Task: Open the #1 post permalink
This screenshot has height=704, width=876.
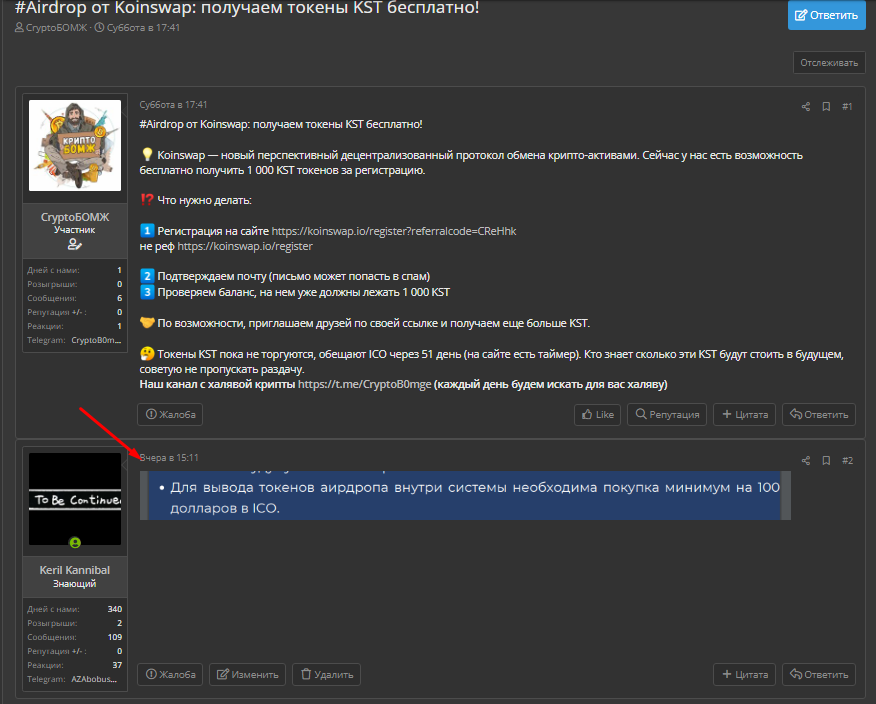Action: pos(847,106)
